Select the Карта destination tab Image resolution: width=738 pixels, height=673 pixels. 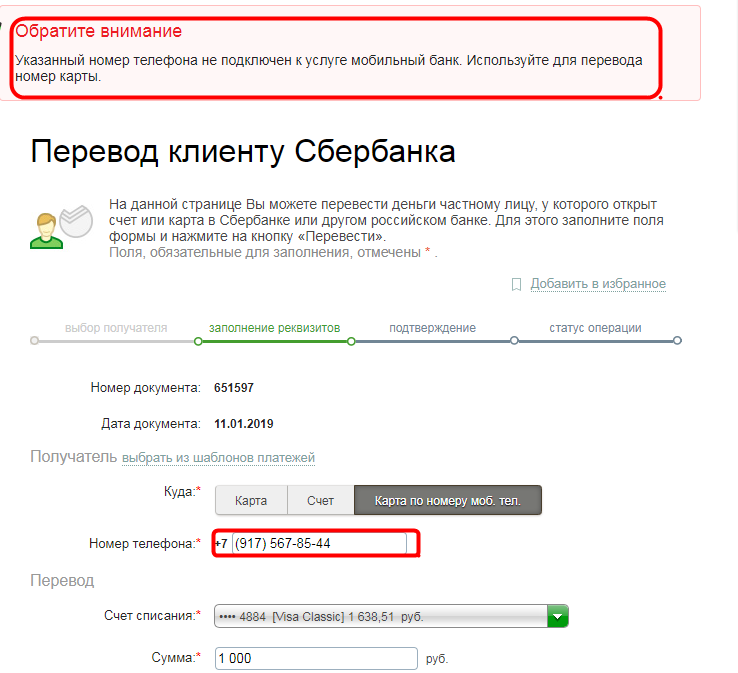point(251,500)
